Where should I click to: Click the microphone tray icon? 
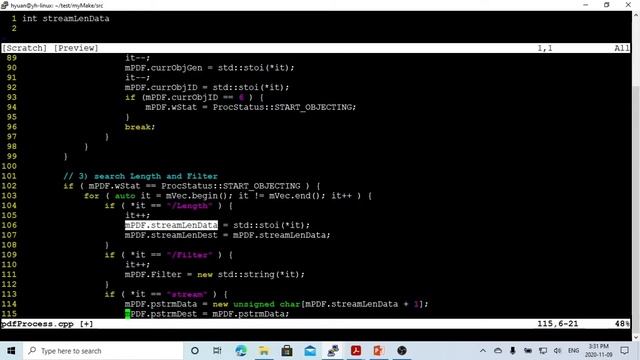[x=513, y=351]
